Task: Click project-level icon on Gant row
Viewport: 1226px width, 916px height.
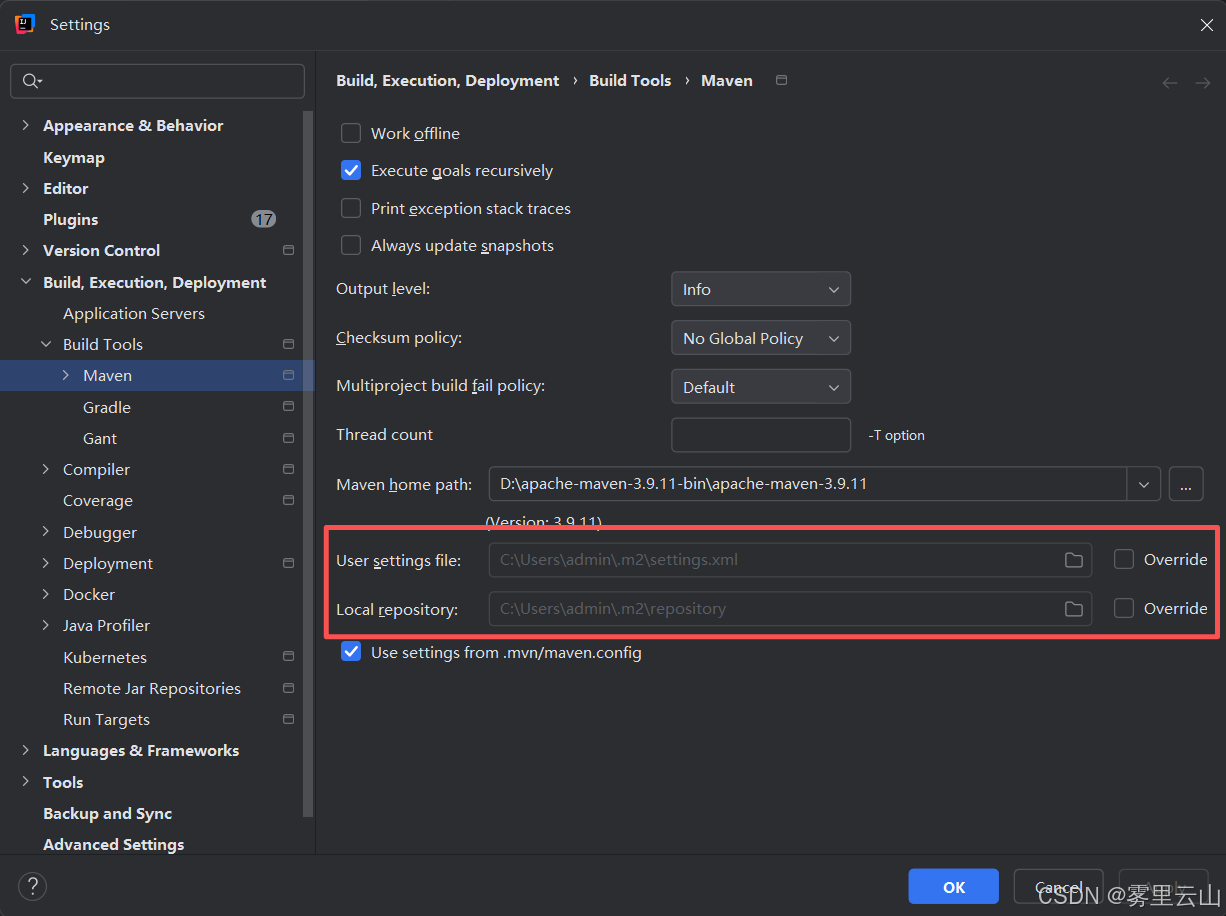Action: tap(289, 438)
